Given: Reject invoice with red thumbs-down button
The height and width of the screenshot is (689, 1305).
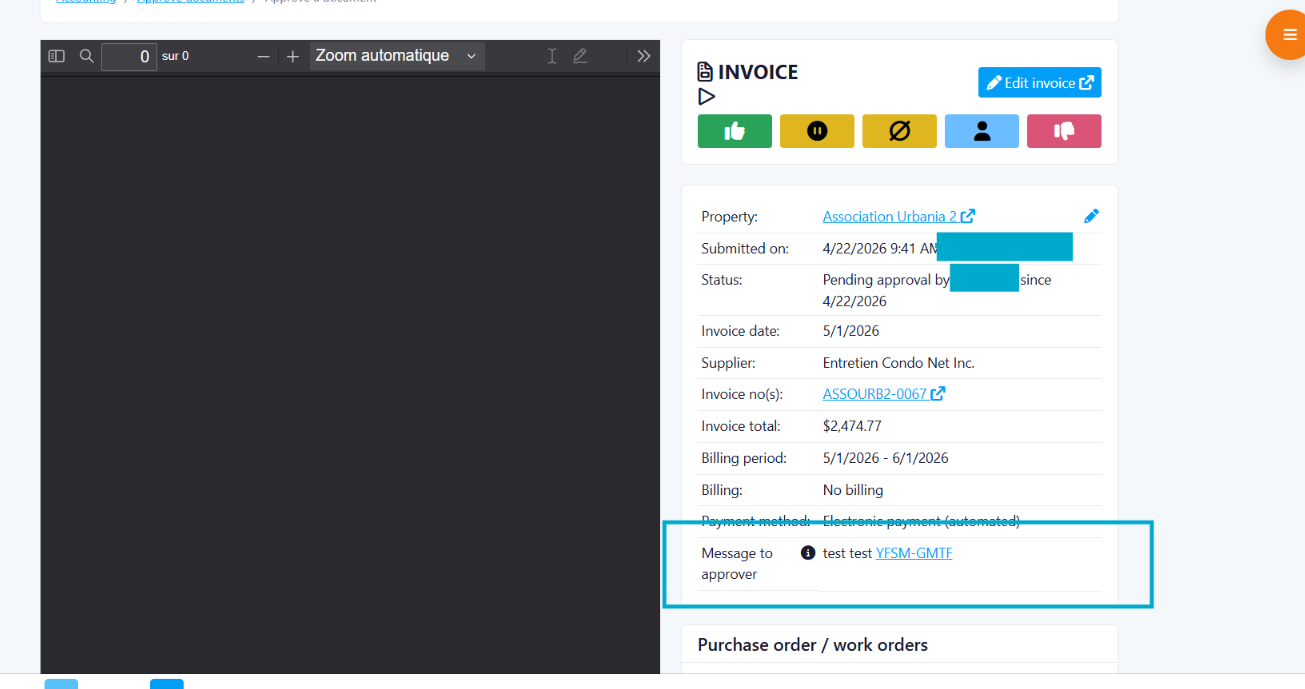Looking at the screenshot, I should click(1064, 131).
